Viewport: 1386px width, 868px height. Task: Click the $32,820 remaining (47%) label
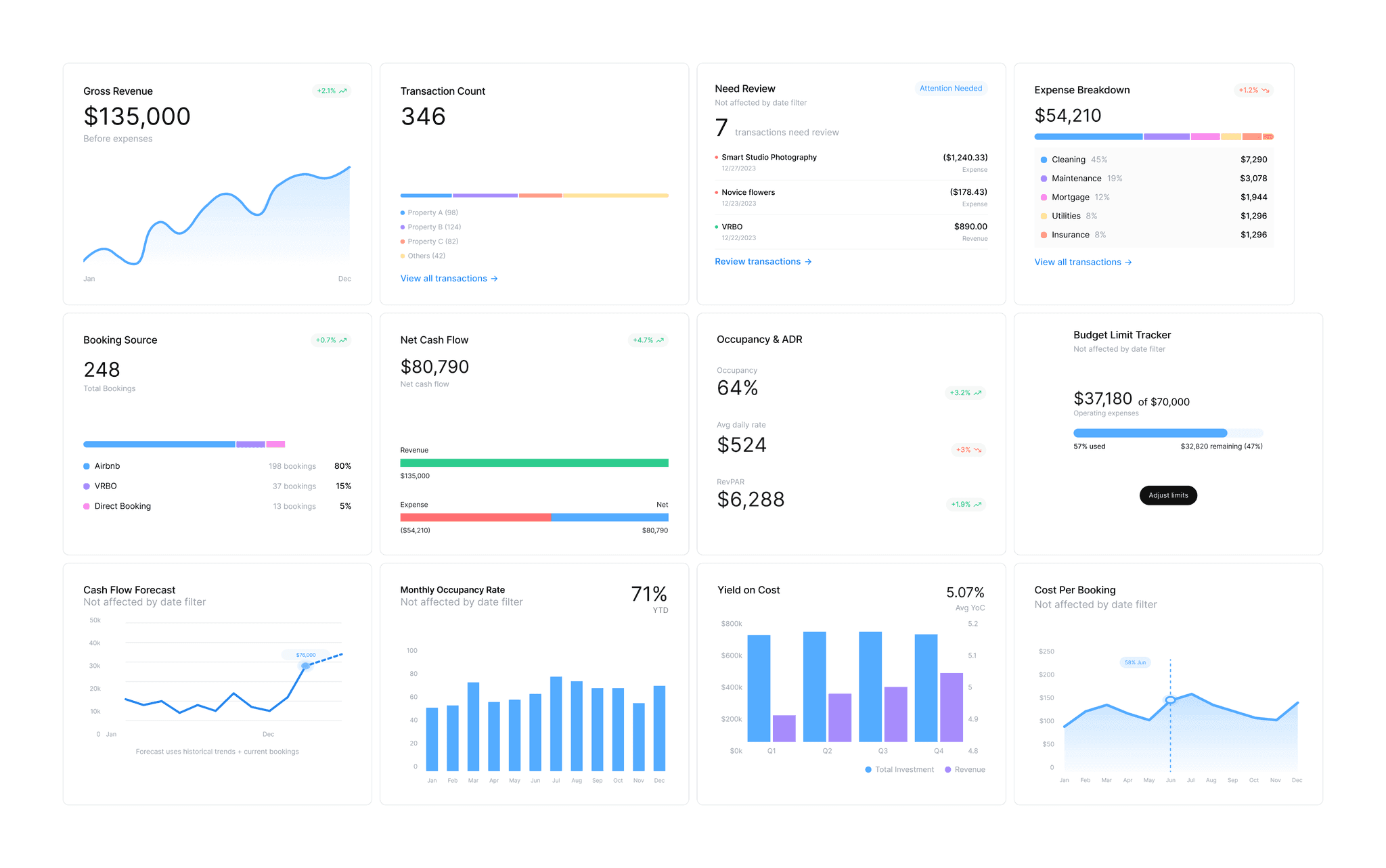[x=1222, y=447]
